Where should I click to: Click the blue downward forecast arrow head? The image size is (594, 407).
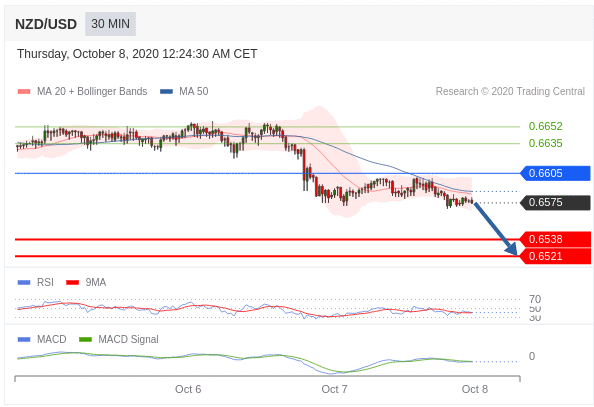pos(512,249)
